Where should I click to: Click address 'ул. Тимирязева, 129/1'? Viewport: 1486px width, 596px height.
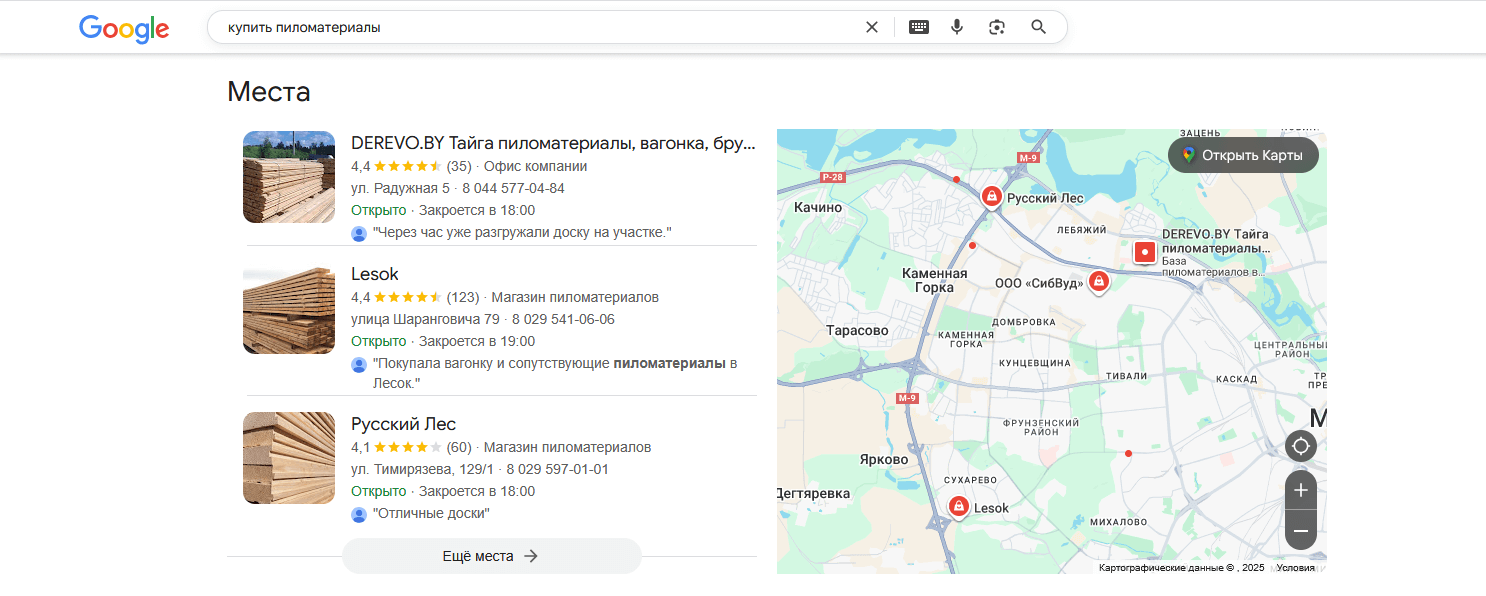[x=422, y=469]
